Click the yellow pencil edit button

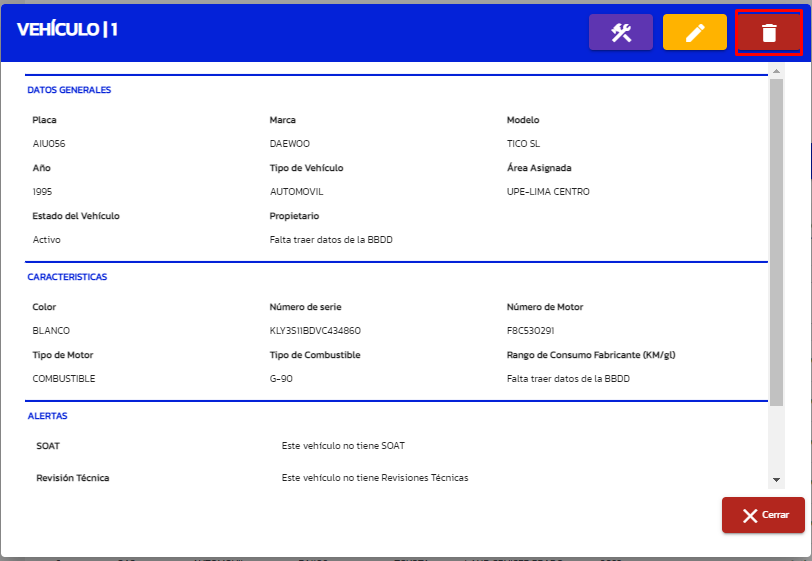(x=694, y=32)
